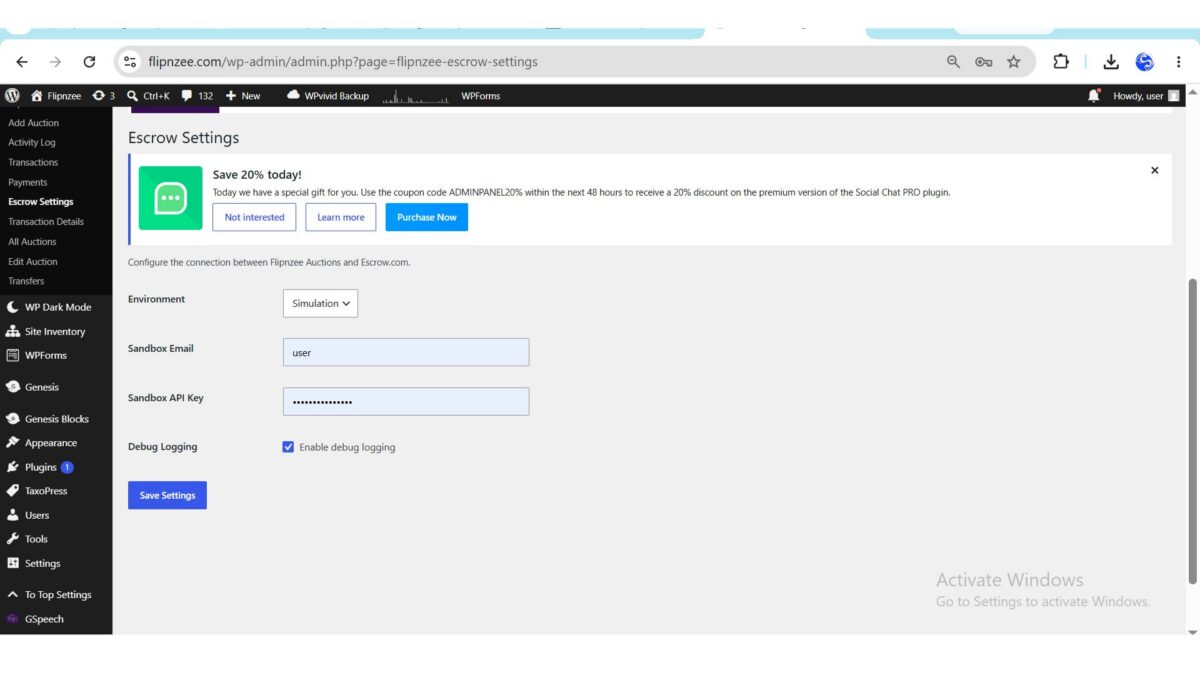
Task: Open browser extensions puzzle icon
Action: click(x=1061, y=62)
